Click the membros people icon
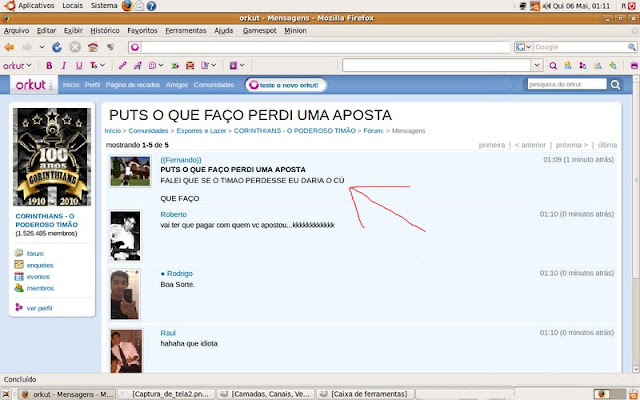 (19, 288)
